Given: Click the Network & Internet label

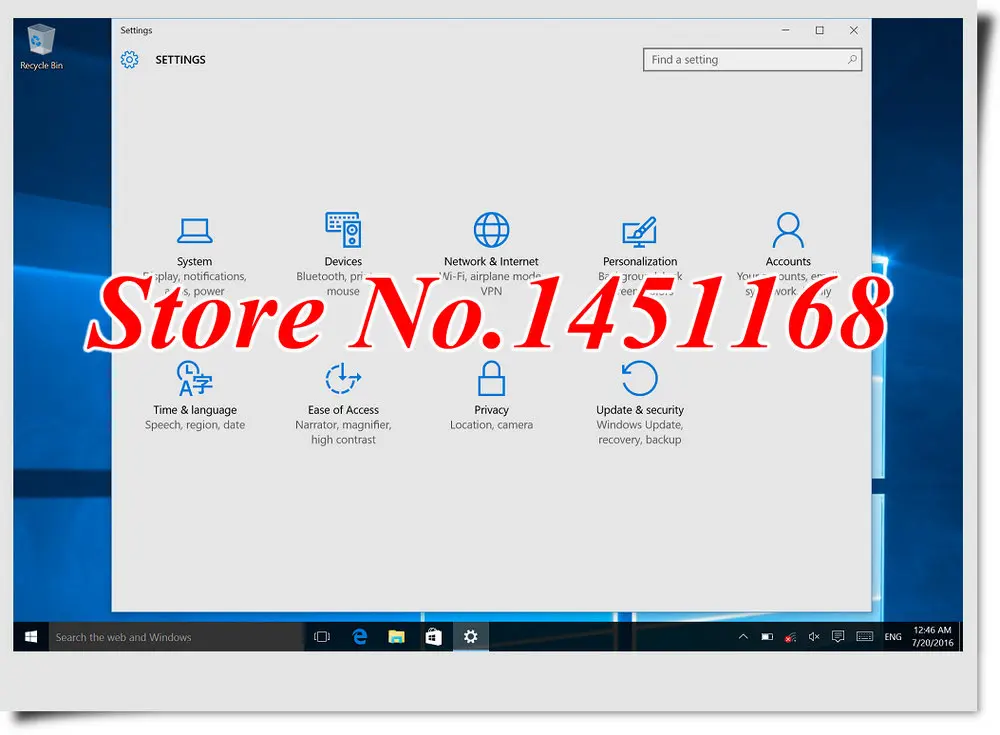Looking at the screenshot, I should [x=491, y=262].
